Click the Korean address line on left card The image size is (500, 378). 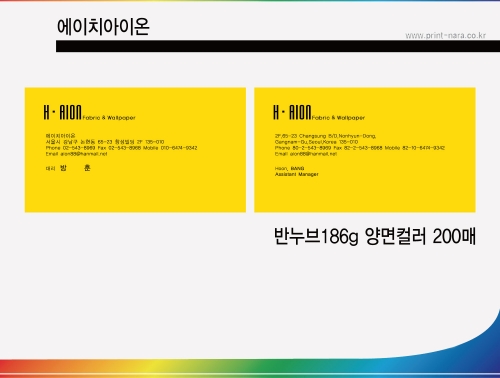pyautogui.click(x=105, y=142)
